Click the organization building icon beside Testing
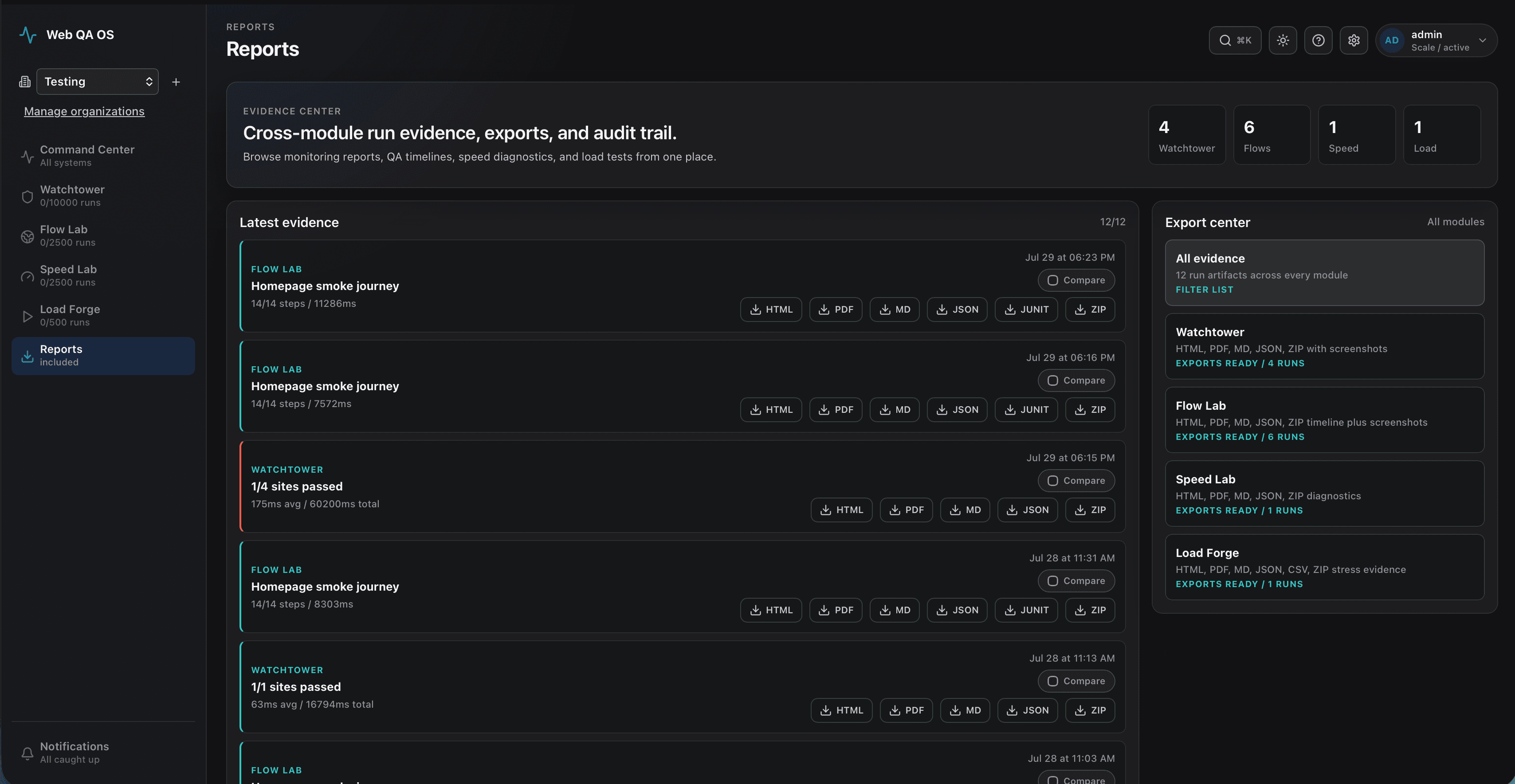 click(25, 82)
